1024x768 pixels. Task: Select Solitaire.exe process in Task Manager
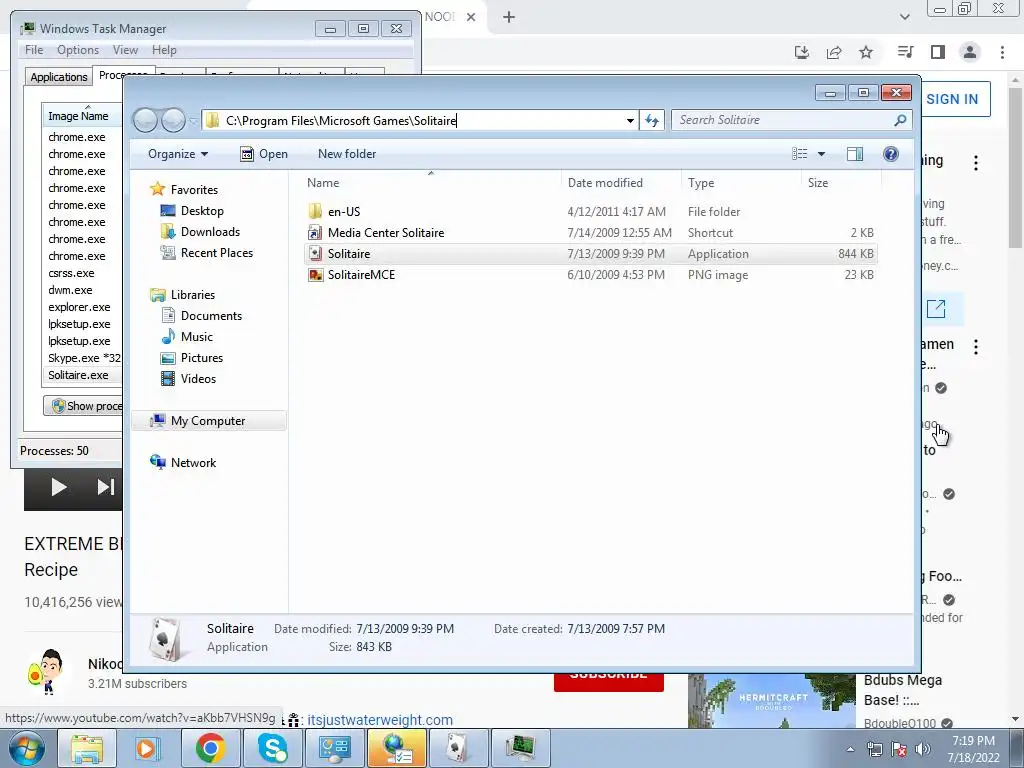click(78, 375)
